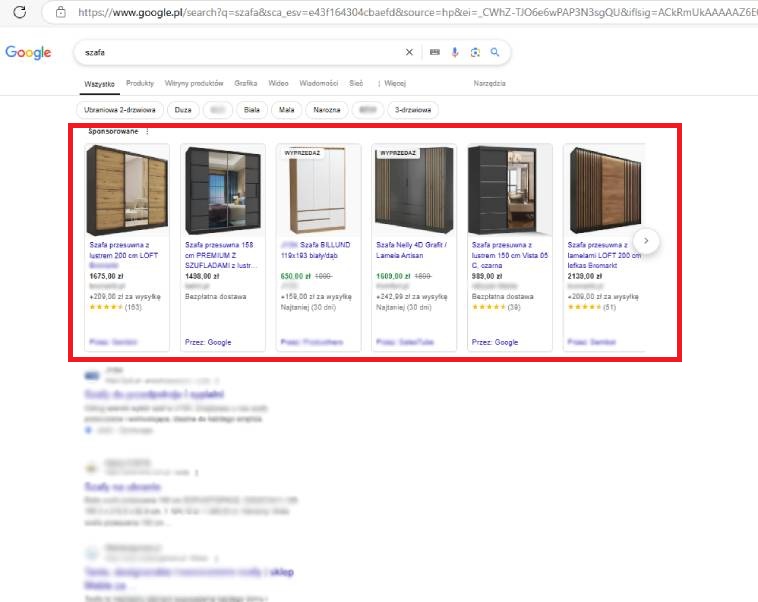The width and height of the screenshot is (758, 602).
Task: Apply the Duża filter chip
Action: (x=183, y=110)
